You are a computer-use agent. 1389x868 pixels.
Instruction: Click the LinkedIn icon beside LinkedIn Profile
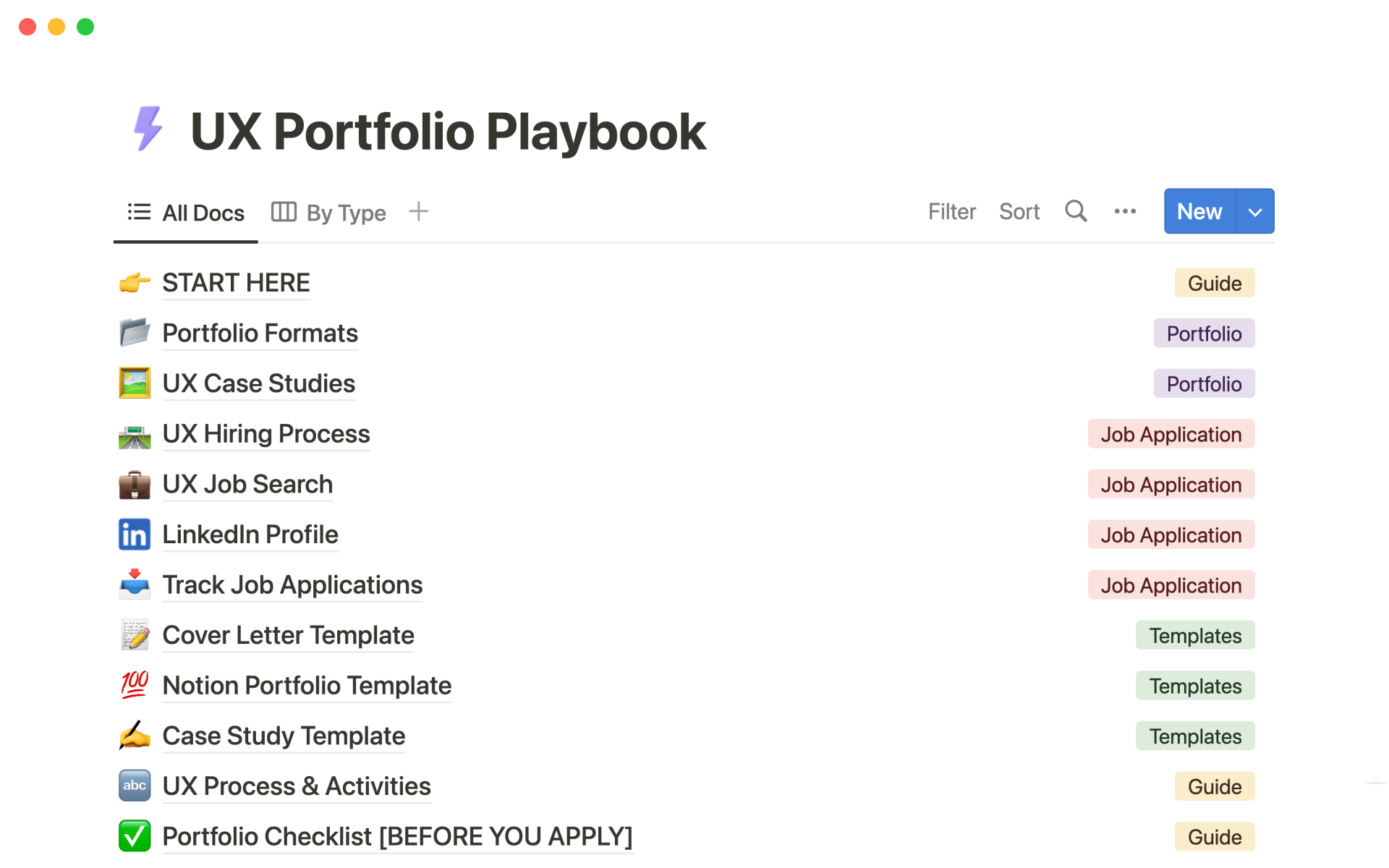135,535
